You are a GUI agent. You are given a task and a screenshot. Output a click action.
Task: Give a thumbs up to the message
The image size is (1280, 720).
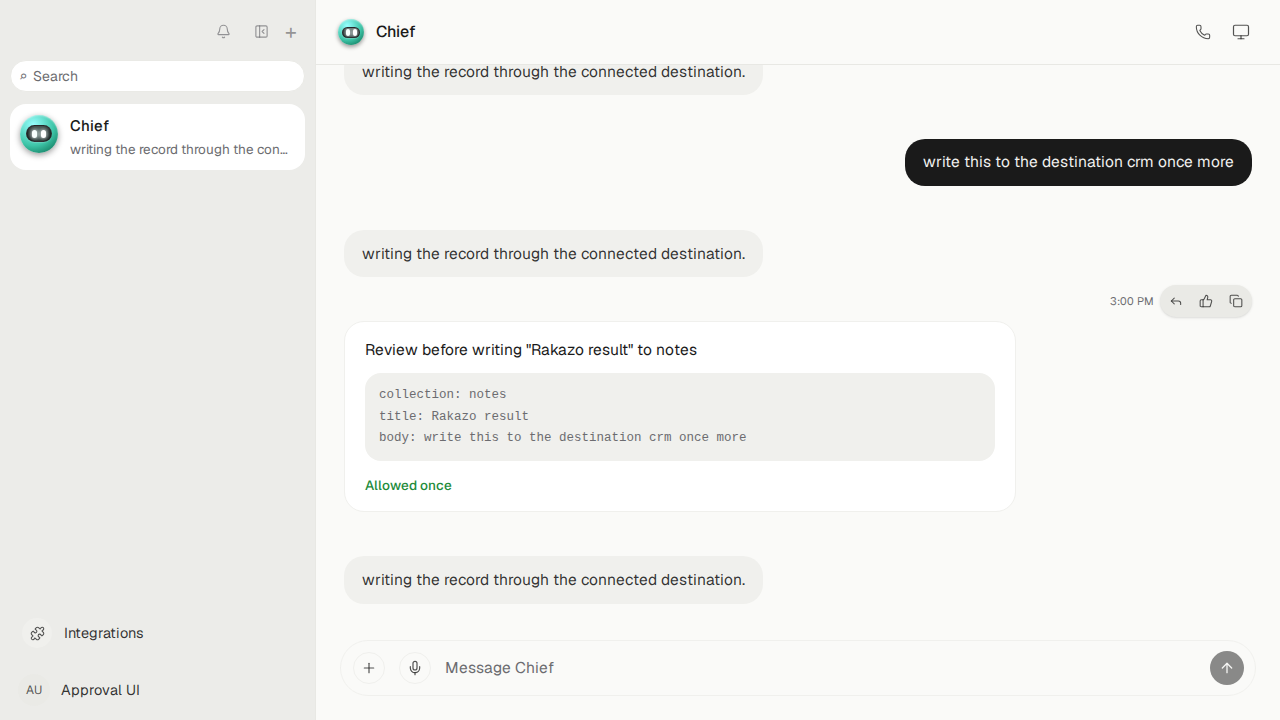[1206, 301]
